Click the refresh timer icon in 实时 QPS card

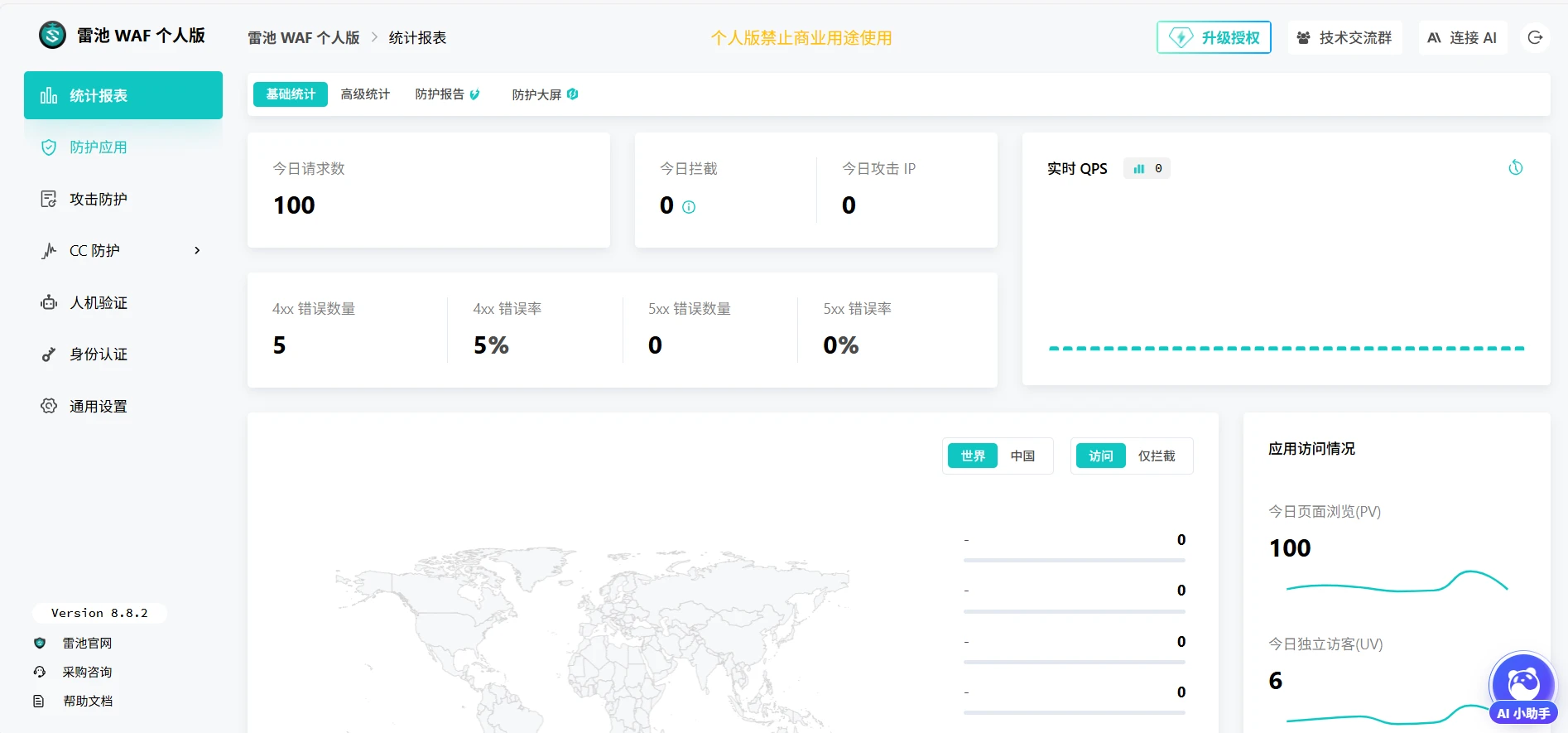pyautogui.click(x=1516, y=167)
